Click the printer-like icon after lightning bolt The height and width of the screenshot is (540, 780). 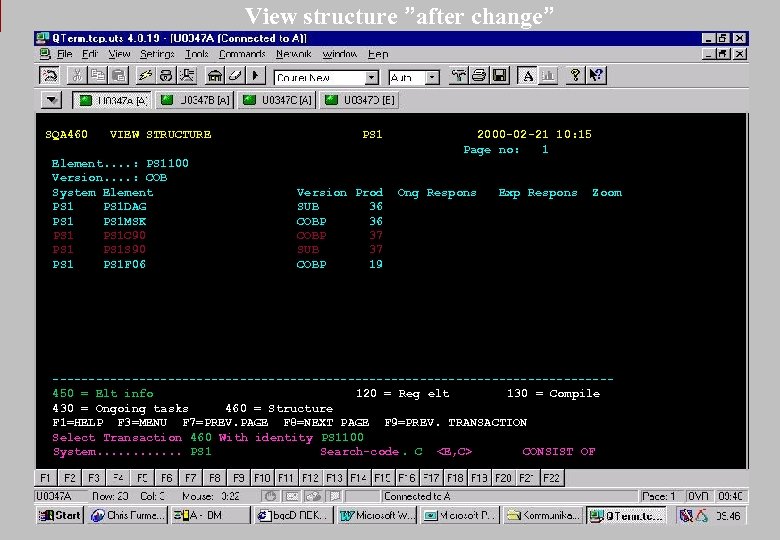[166, 76]
